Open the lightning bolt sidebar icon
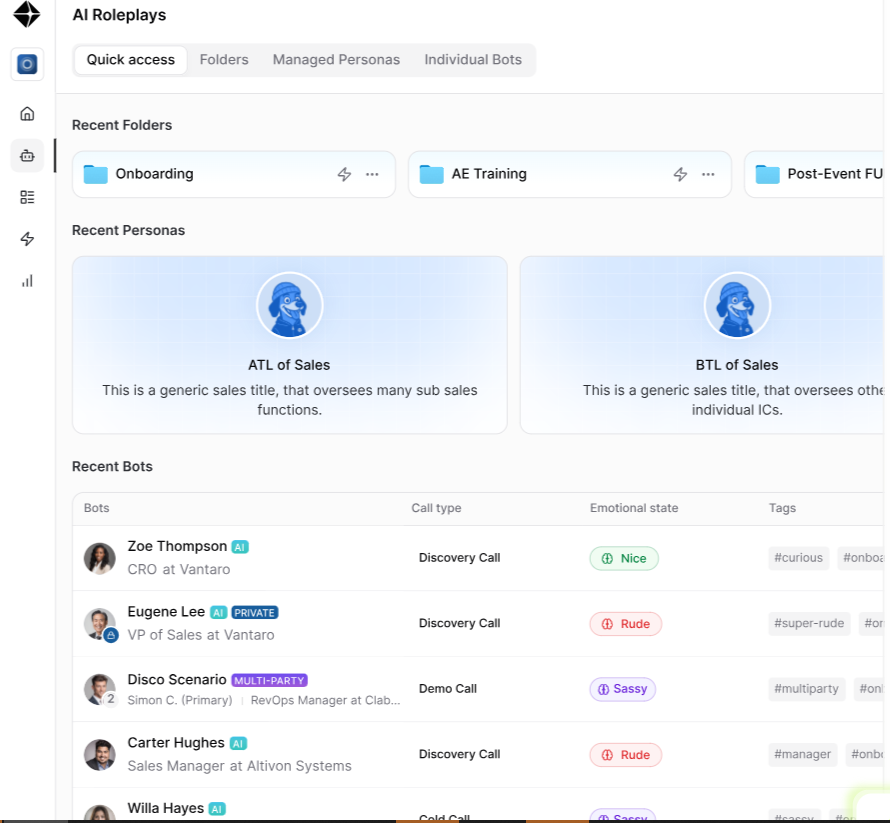The height and width of the screenshot is (823, 890). click(x=27, y=239)
